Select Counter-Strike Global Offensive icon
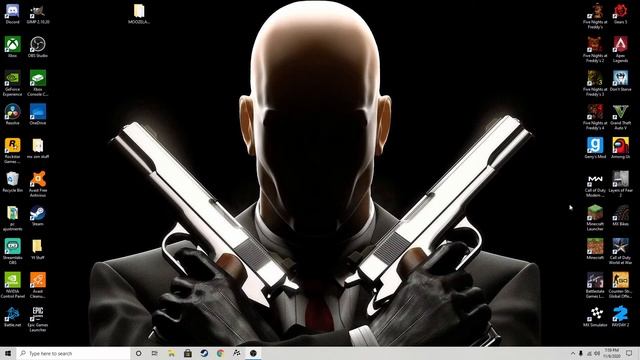The width and height of the screenshot is (640, 360). (620, 285)
